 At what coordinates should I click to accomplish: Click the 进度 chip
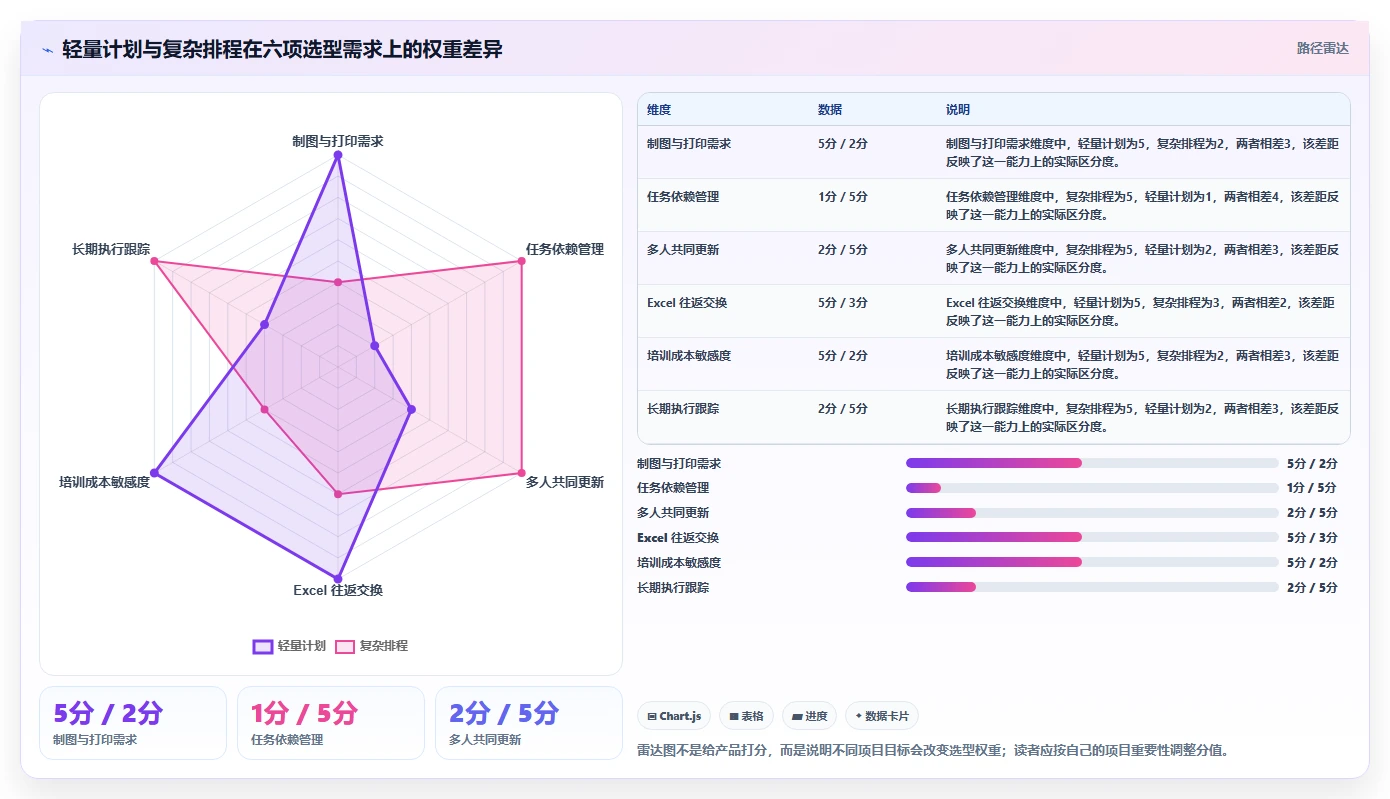pyautogui.click(x=809, y=716)
